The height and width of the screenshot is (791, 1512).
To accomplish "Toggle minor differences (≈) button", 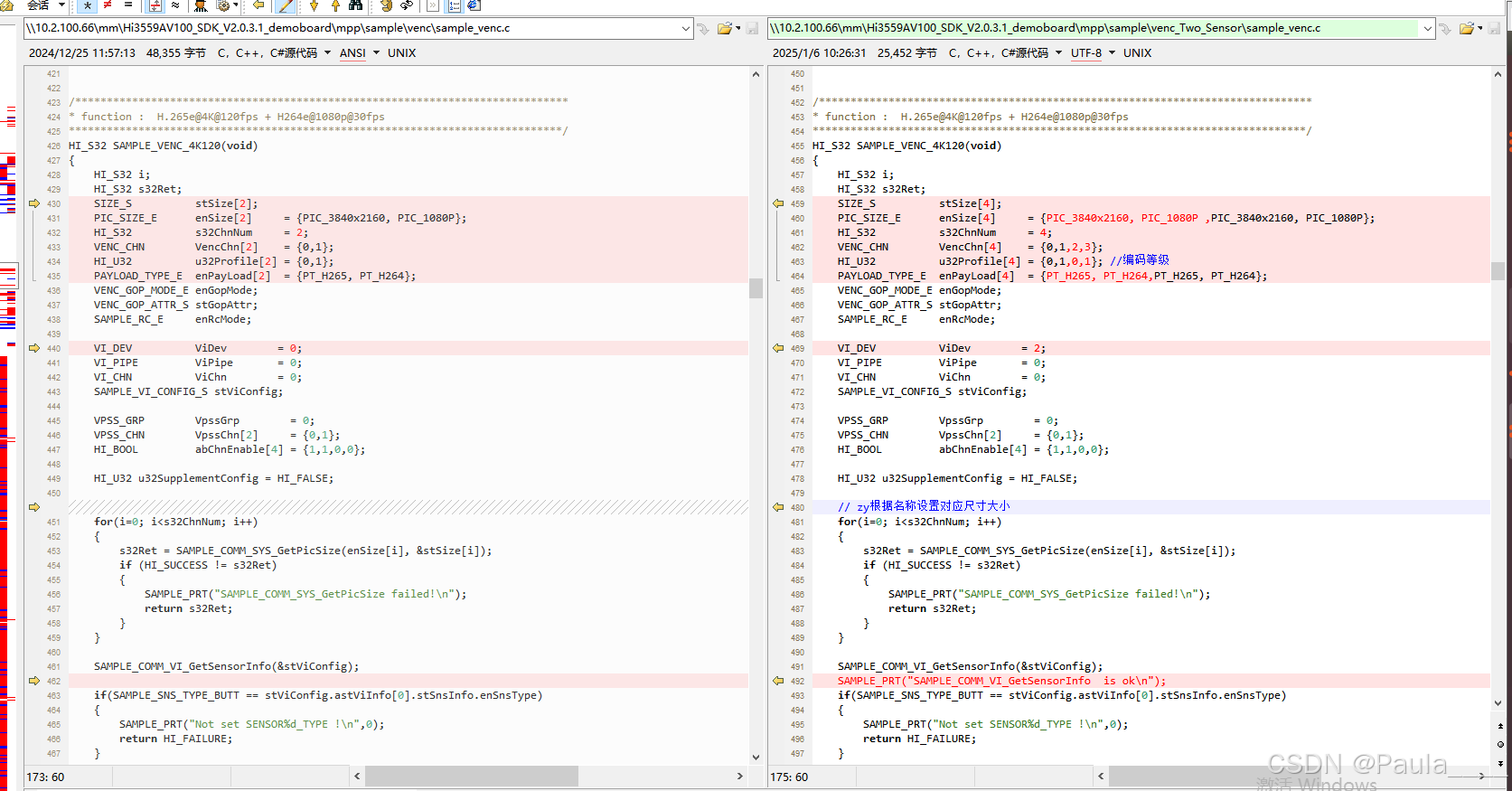I will point(174,5).
